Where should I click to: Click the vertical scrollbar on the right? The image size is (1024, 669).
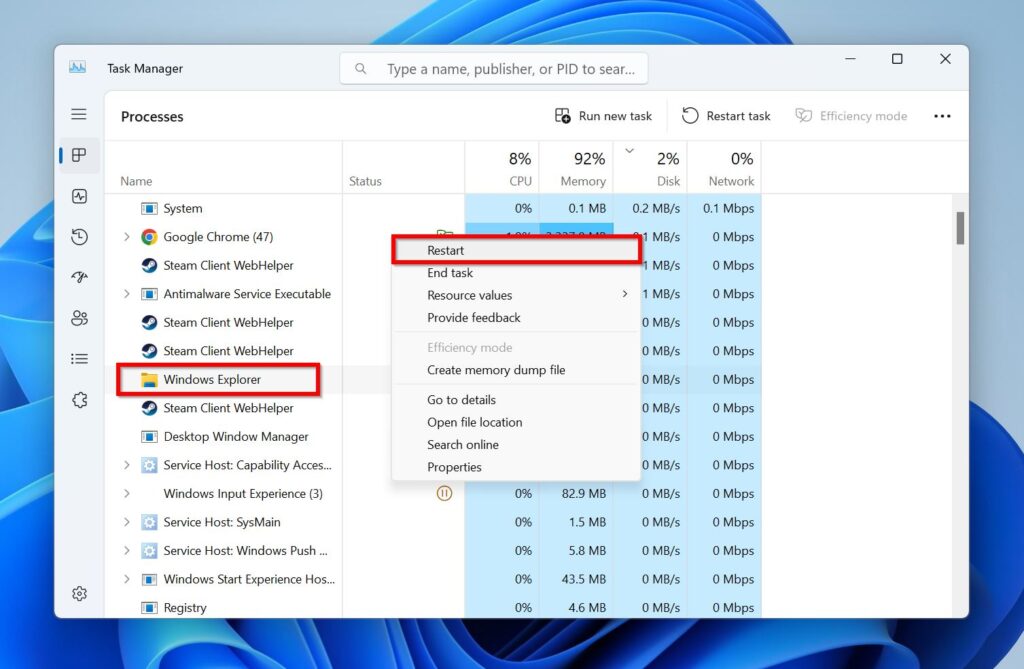tap(962, 228)
